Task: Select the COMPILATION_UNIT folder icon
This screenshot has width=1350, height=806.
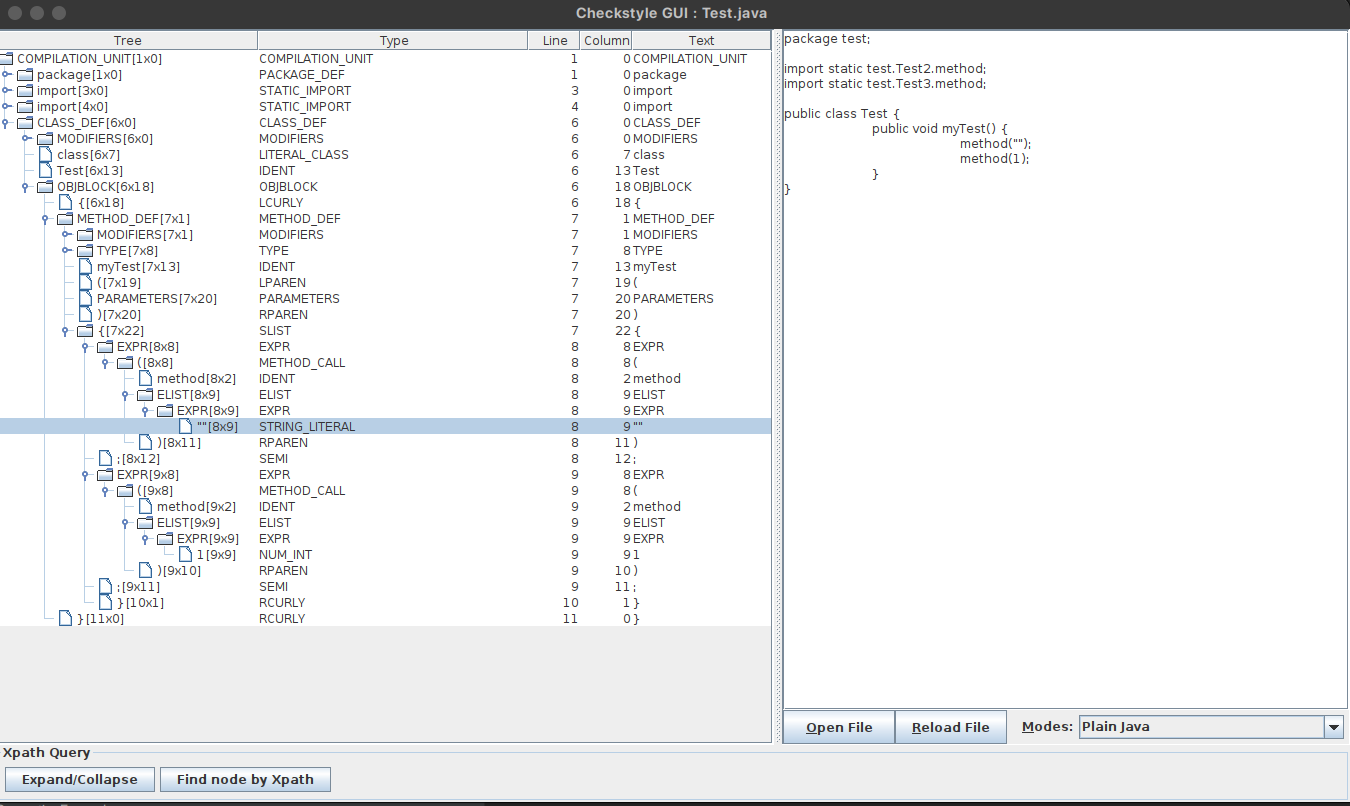Action: (x=8, y=58)
